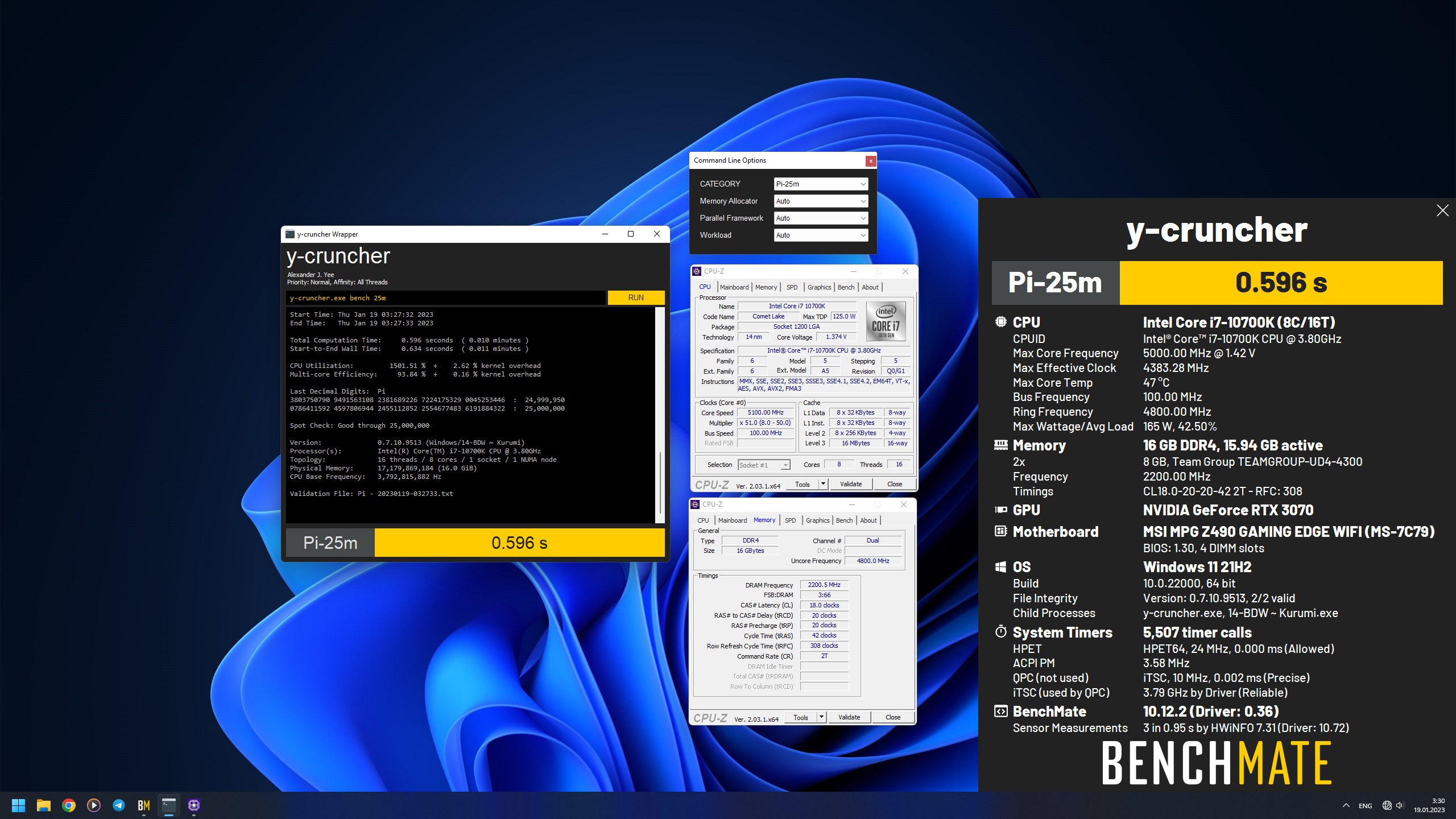Open the clock and date flyout

[1429, 805]
